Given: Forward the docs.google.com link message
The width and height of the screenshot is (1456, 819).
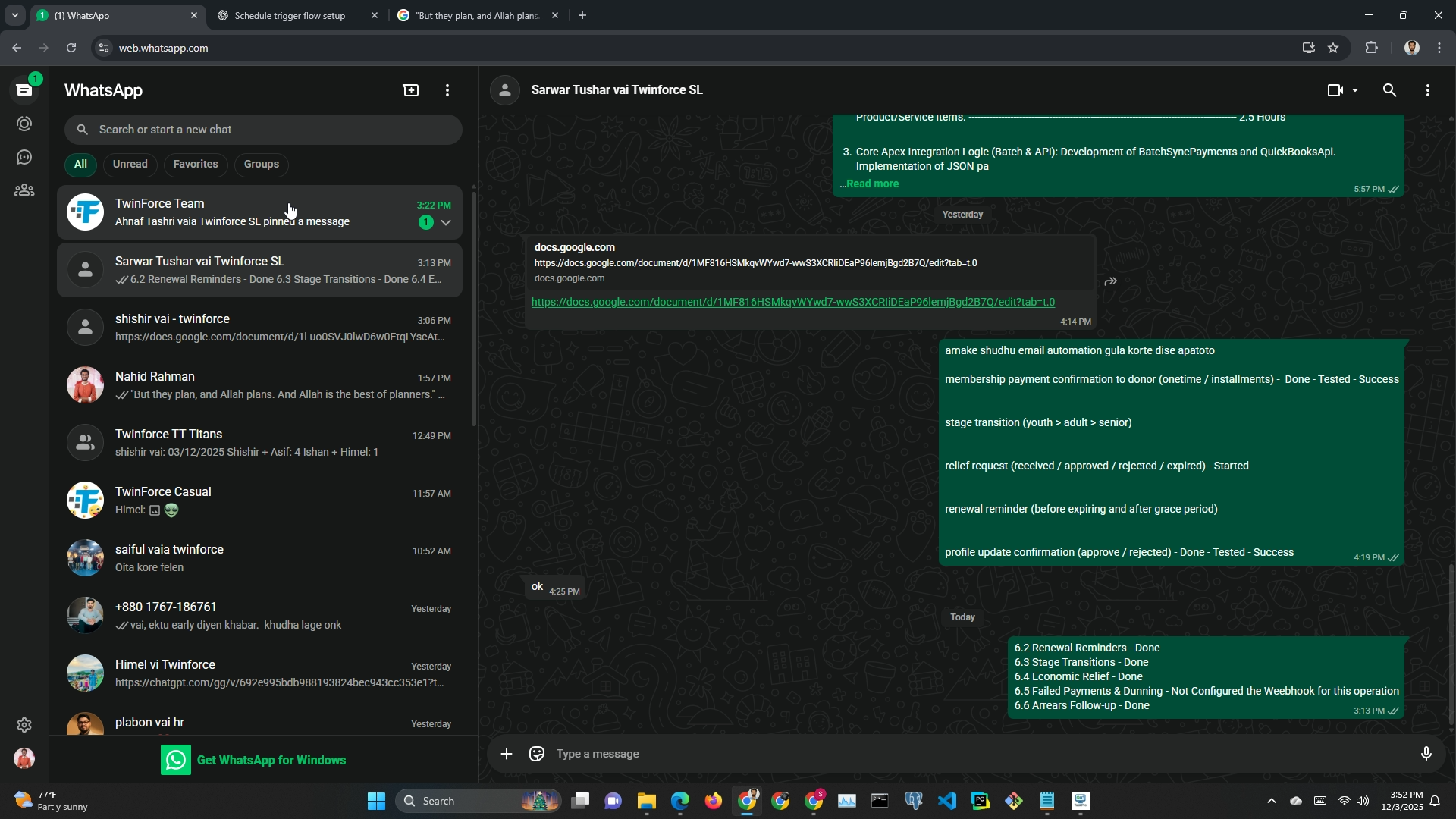Looking at the screenshot, I should [x=1111, y=281].
